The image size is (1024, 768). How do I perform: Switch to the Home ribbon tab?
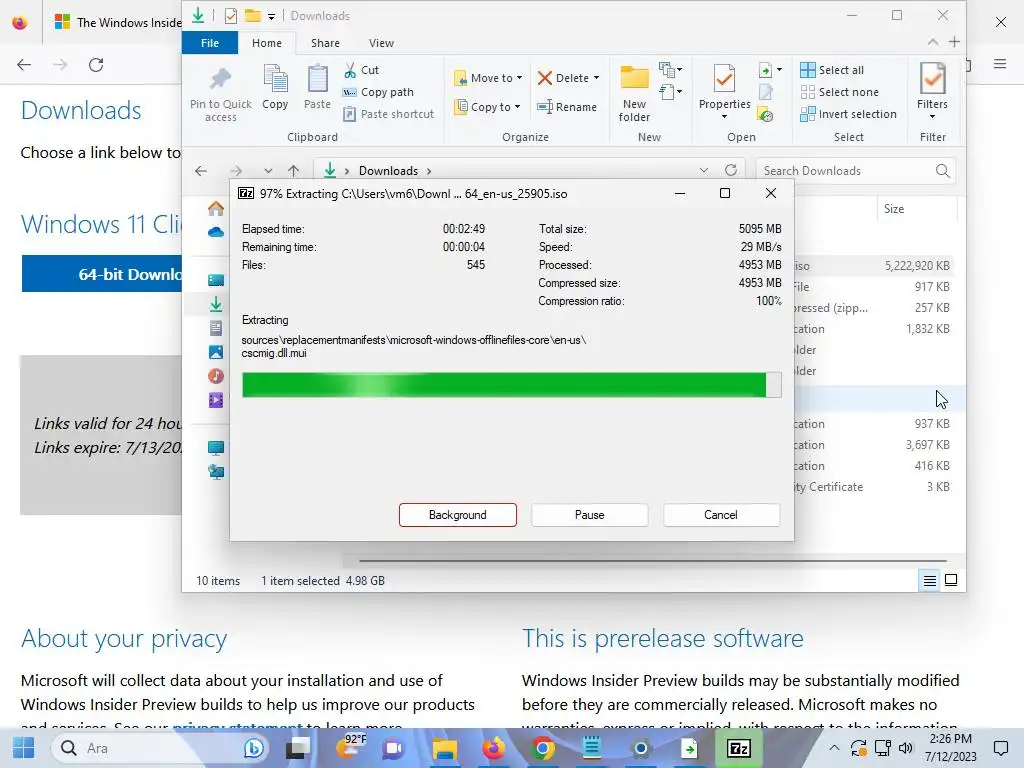(266, 43)
